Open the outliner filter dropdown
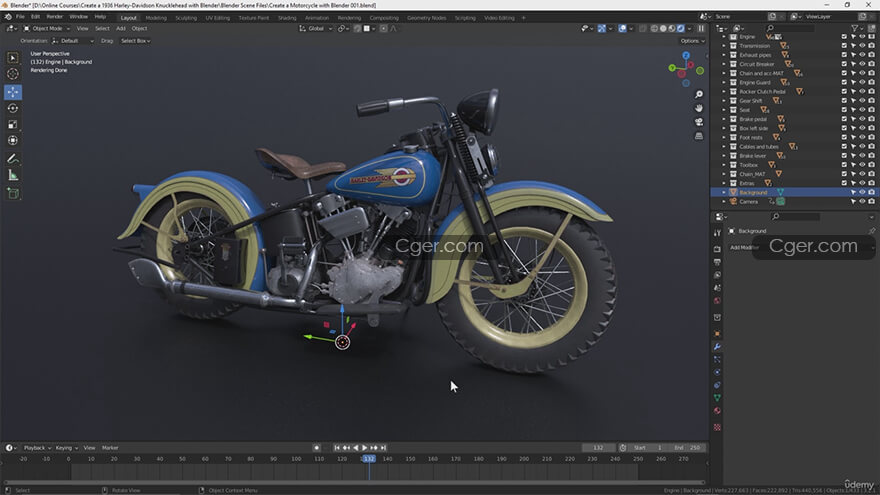880x495 pixels. [x=856, y=28]
